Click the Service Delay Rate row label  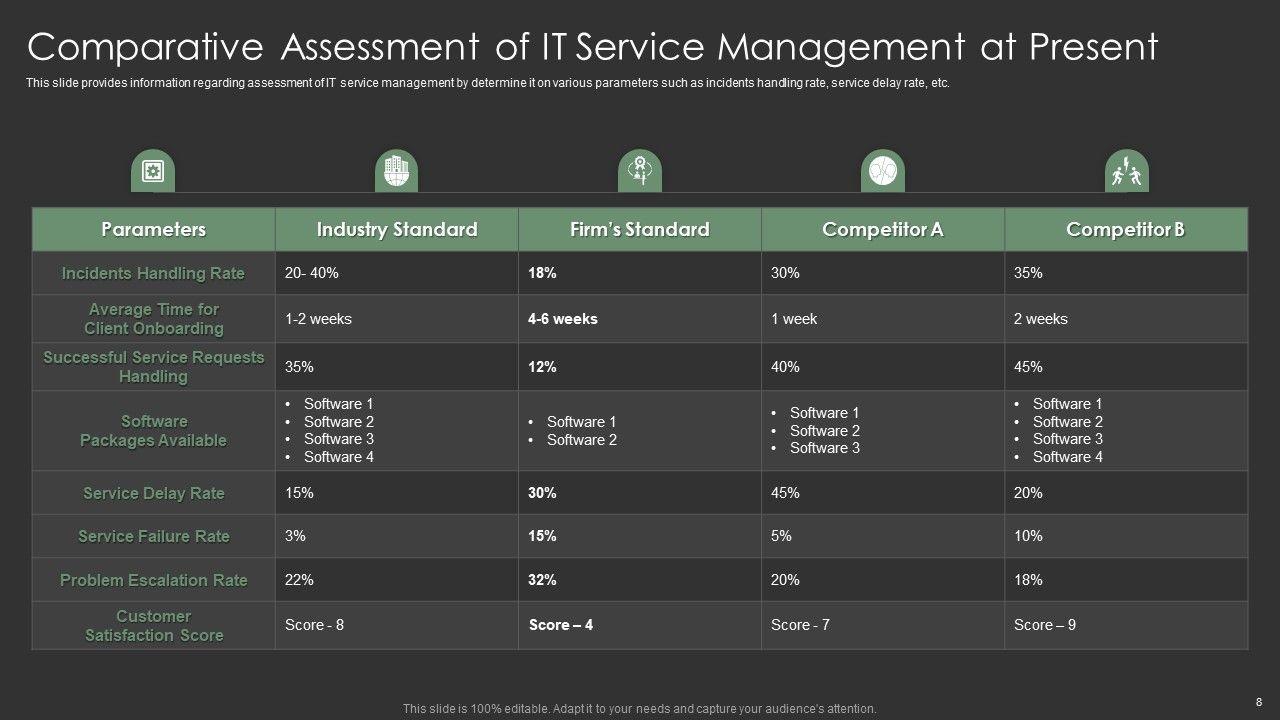[153, 493]
